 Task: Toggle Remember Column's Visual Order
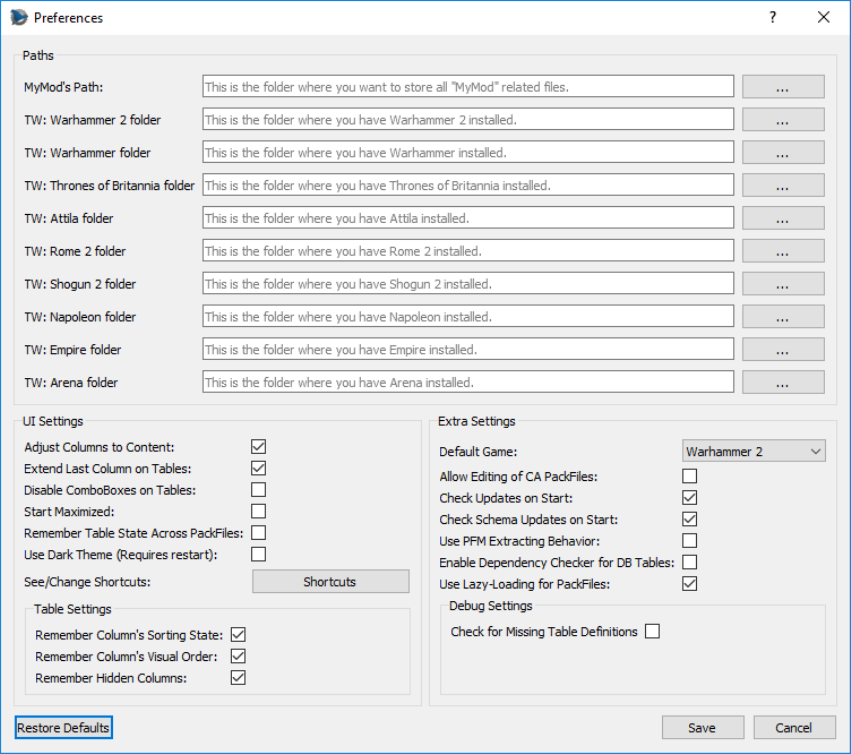click(238, 656)
